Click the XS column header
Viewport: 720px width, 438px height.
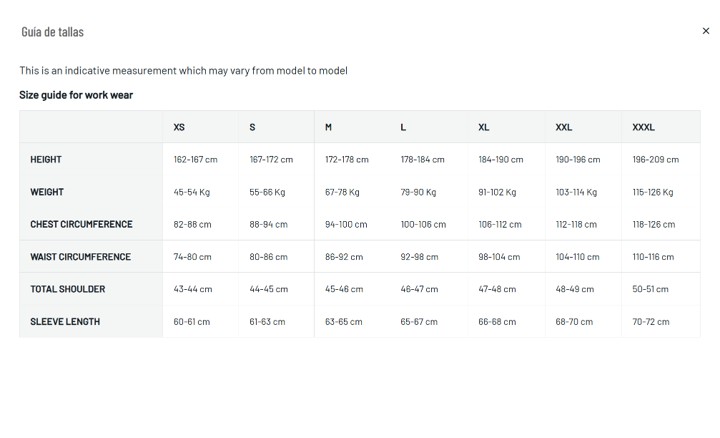click(179, 127)
